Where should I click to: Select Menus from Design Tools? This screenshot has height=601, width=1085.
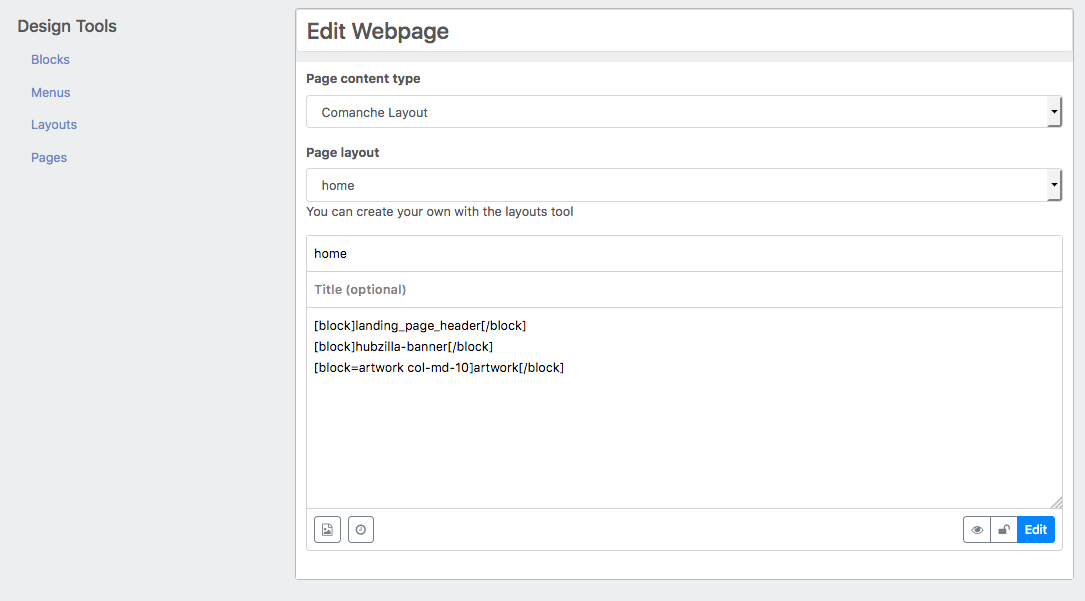50,92
